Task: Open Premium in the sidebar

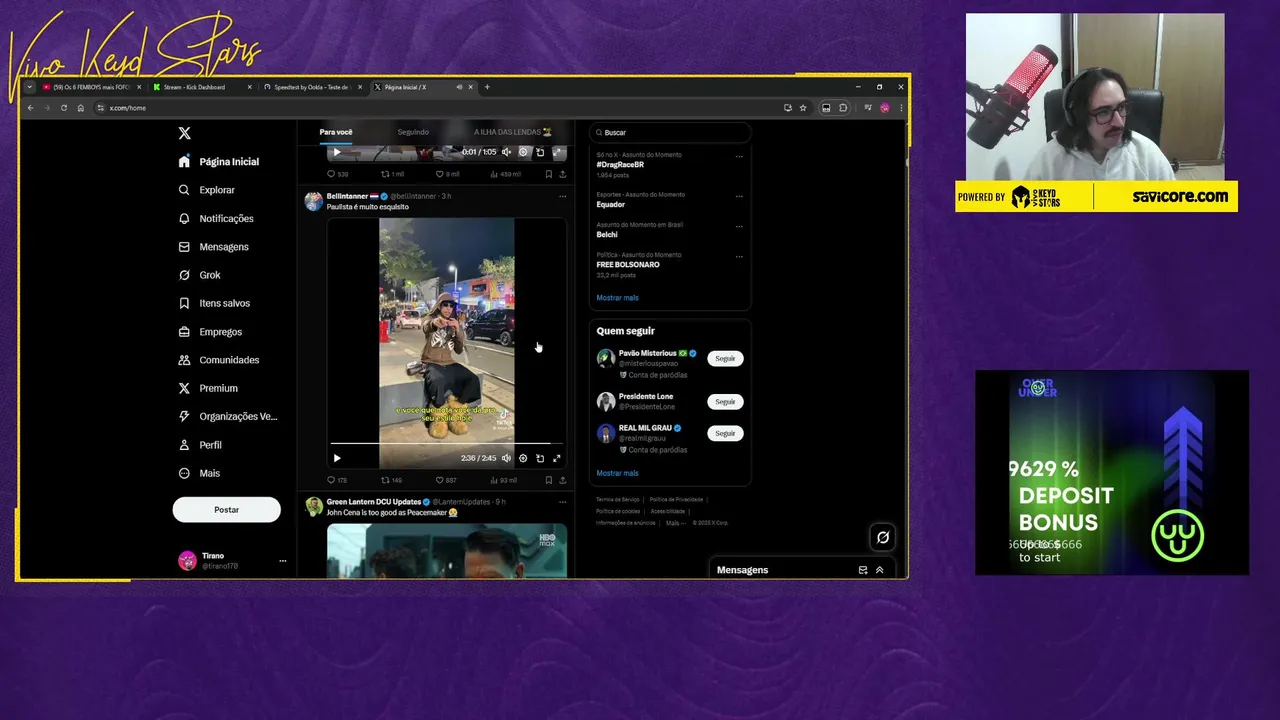Action: pos(208,388)
